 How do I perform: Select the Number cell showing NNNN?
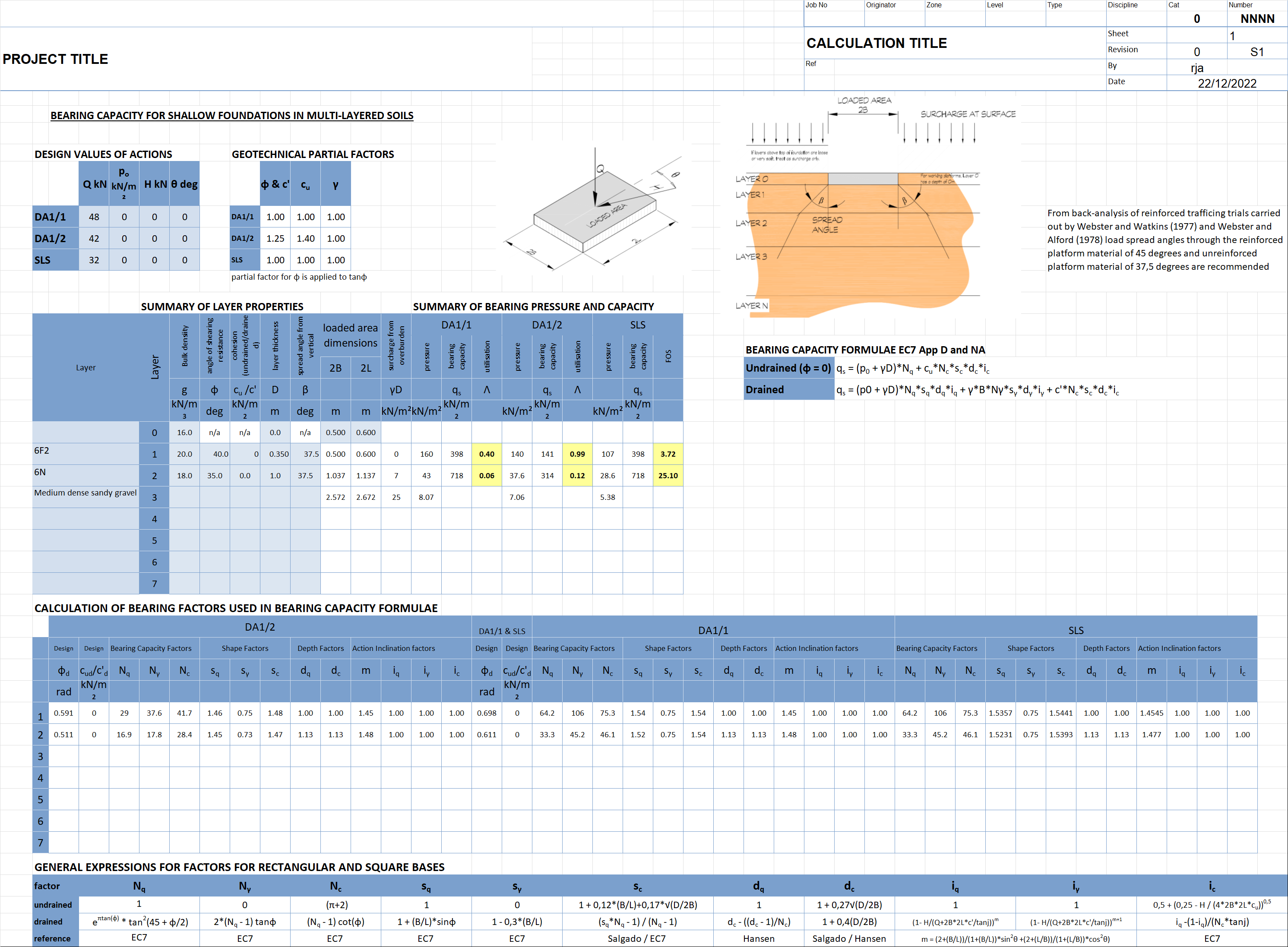coord(1257,18)
